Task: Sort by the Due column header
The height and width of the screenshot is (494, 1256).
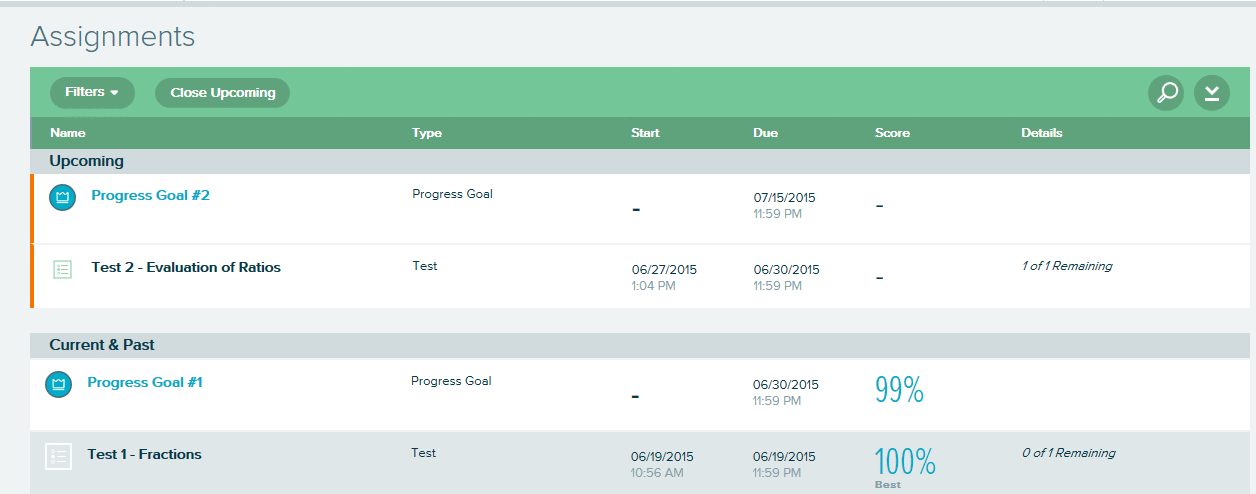Action: pyautogui.click(x=766, y=133)
